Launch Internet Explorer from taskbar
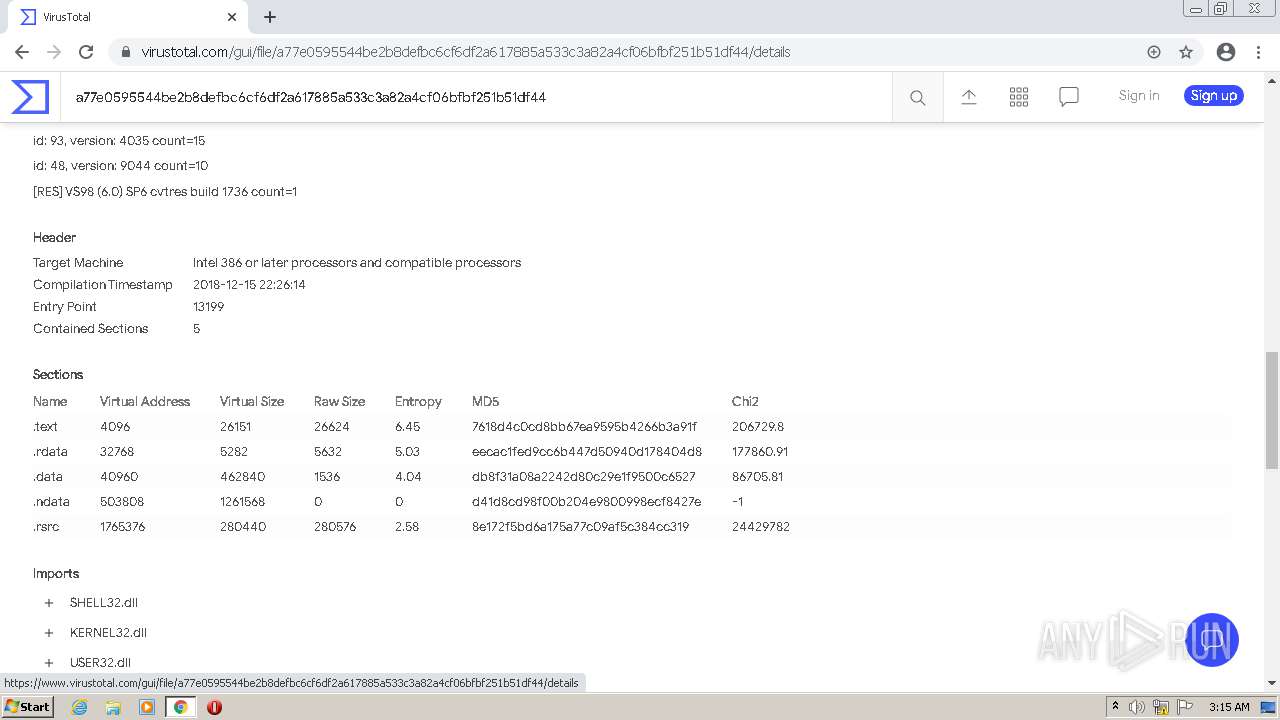Image resolution: width=1280 pixels, height=720 pixels. pos(80,707)
